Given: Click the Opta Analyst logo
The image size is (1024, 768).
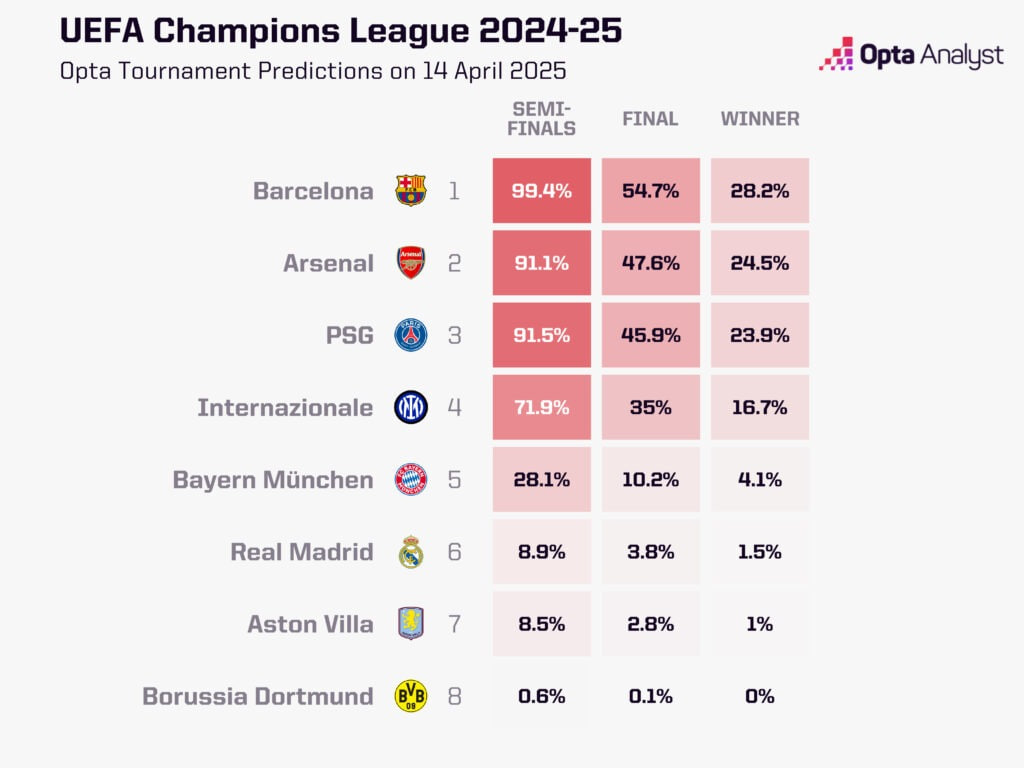Looking at the screenshot, I should point(910,54).
